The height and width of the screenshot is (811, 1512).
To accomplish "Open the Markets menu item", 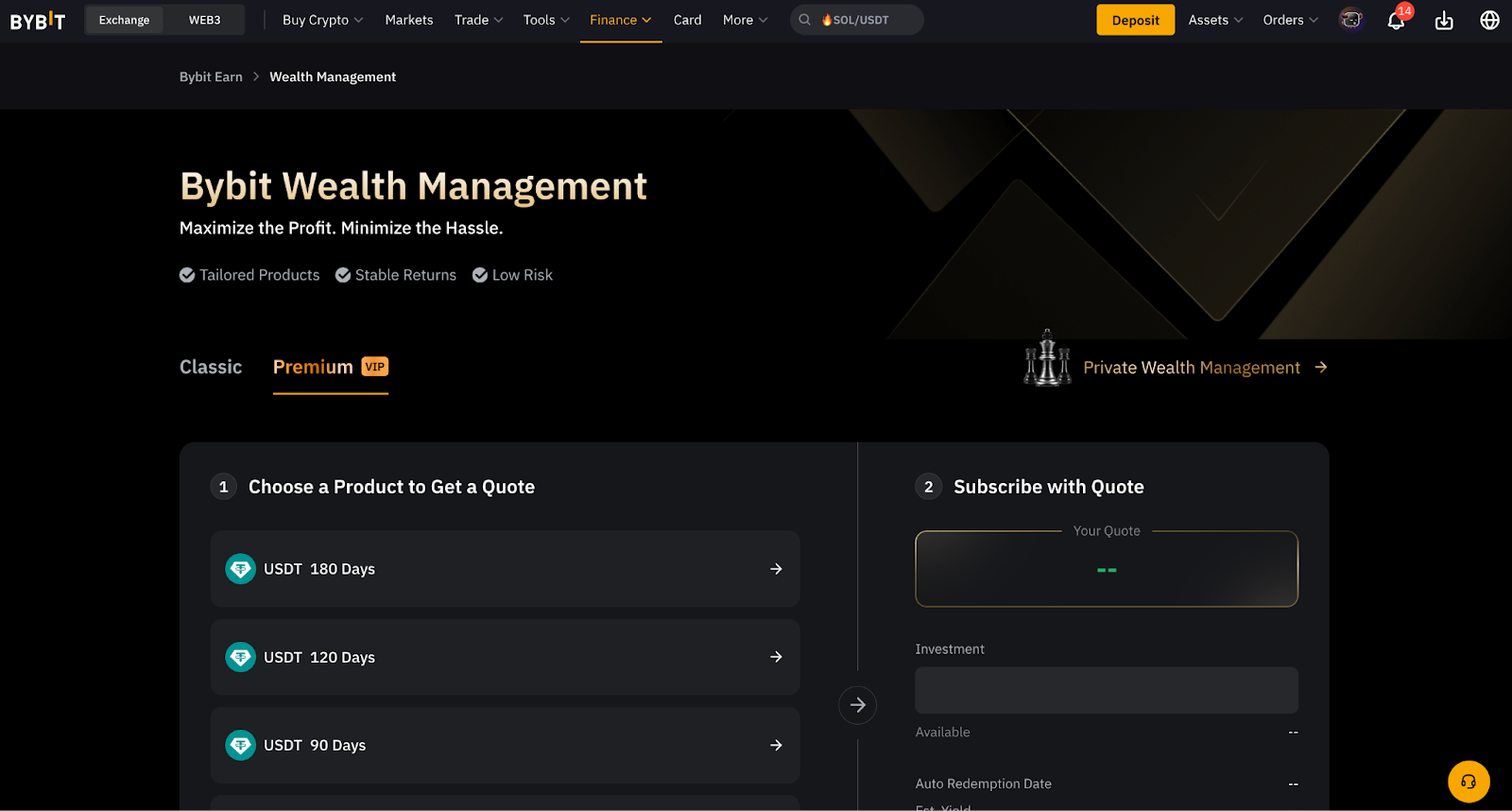I will click(x=409, y=20).
